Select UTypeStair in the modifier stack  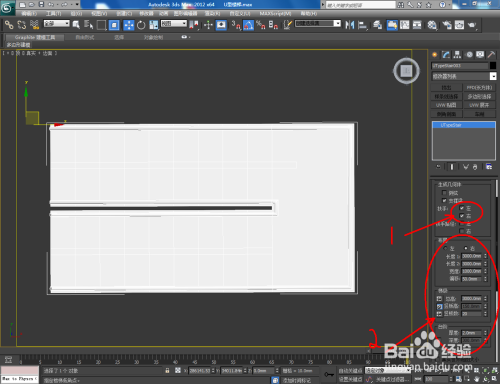click(x=464, y=125)
